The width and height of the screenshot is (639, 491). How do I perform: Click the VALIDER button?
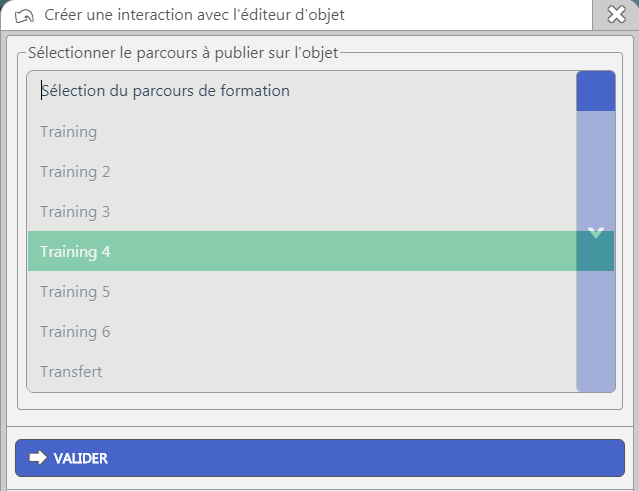[x=320, y=458]
